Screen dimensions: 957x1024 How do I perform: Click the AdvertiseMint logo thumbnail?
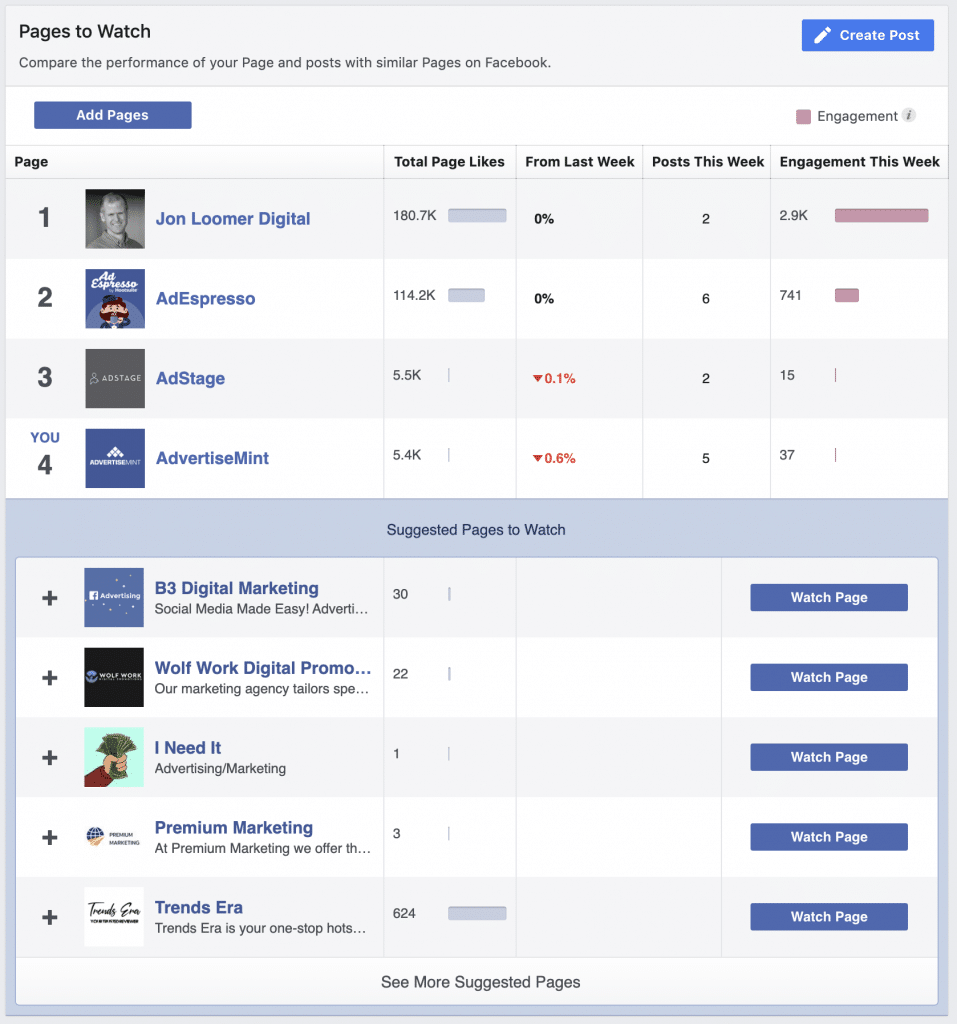(x=115, y=458)
